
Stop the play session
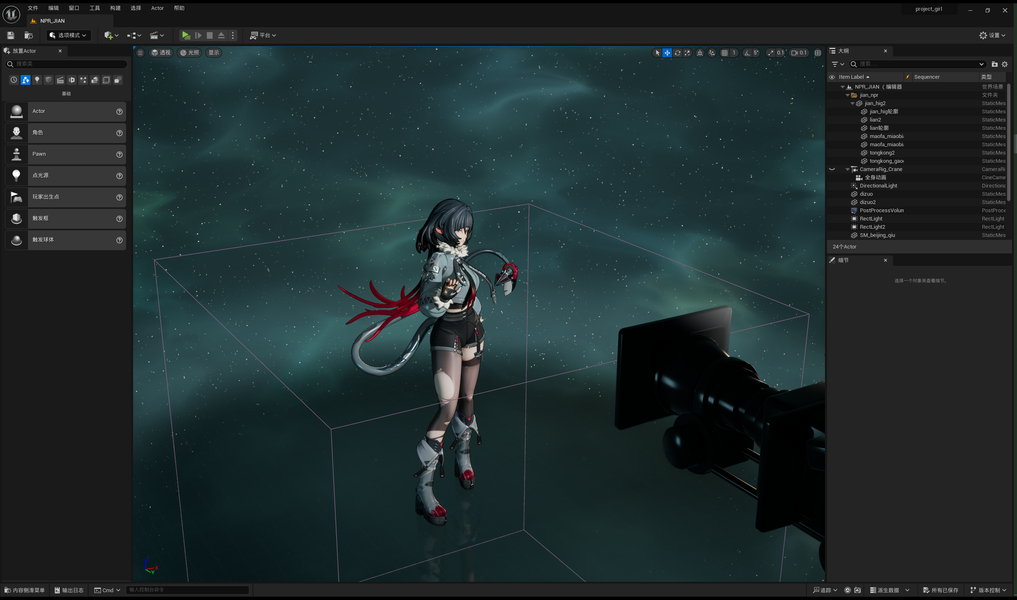(x=209, y=35)
